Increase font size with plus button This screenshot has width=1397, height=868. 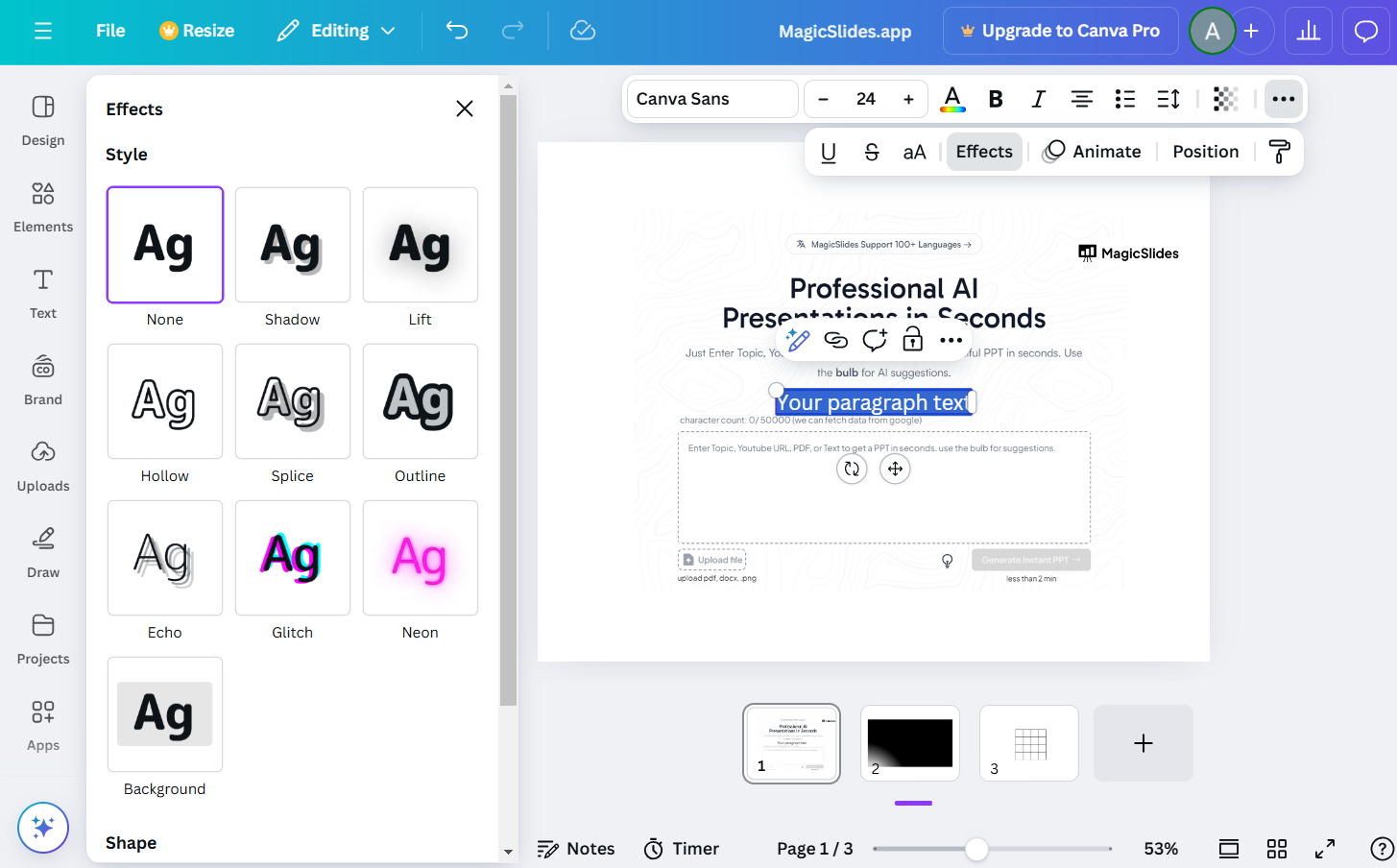pos(908,99)
